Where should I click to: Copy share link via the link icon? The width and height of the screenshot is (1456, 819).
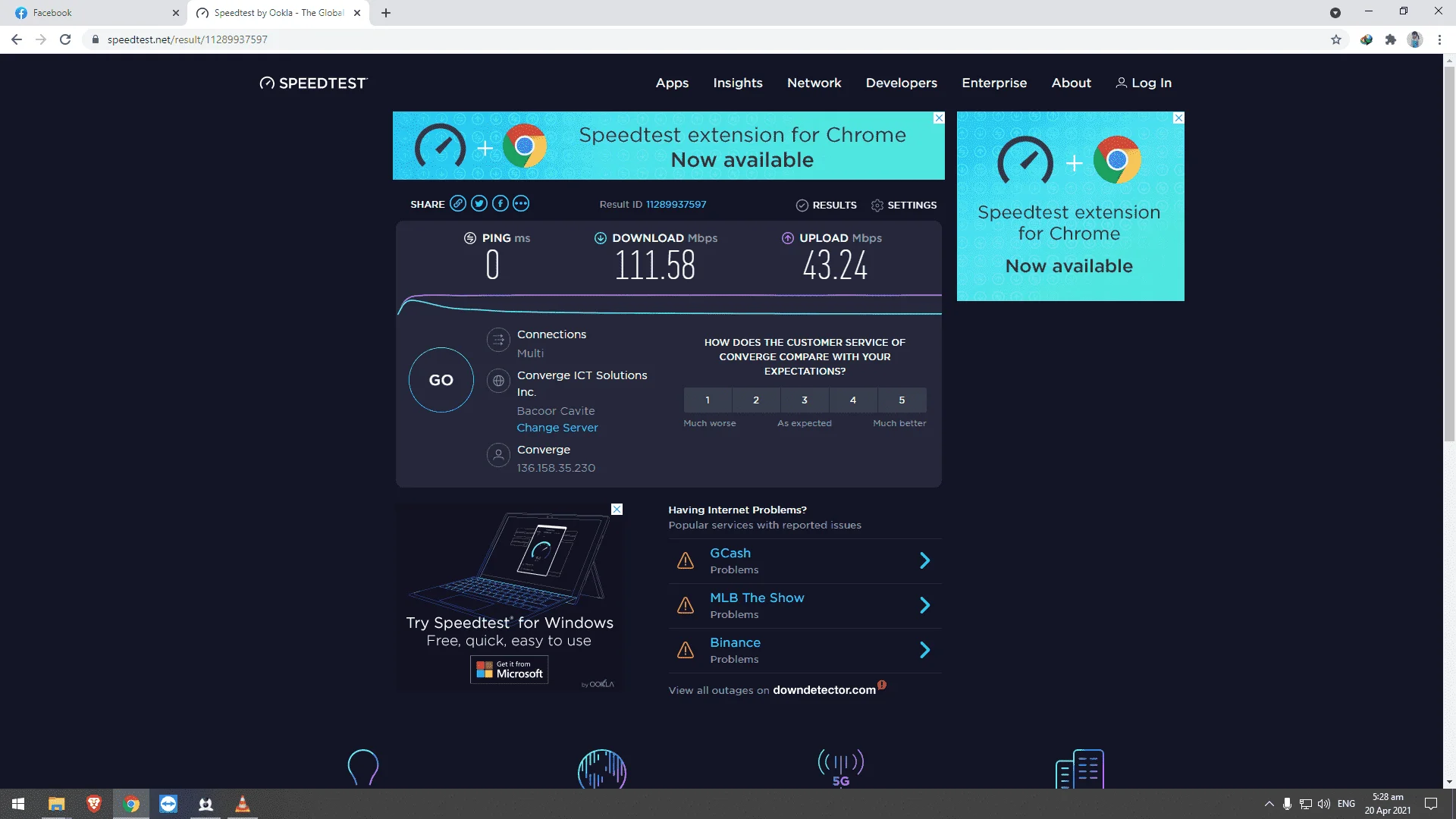click(x=457, y=203)
